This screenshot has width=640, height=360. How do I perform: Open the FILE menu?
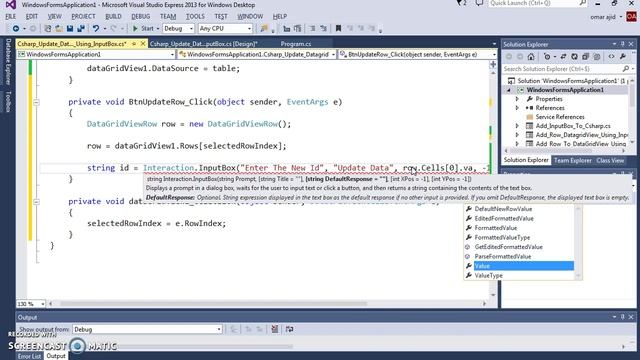pyautogui.click(x=11, y=16)
